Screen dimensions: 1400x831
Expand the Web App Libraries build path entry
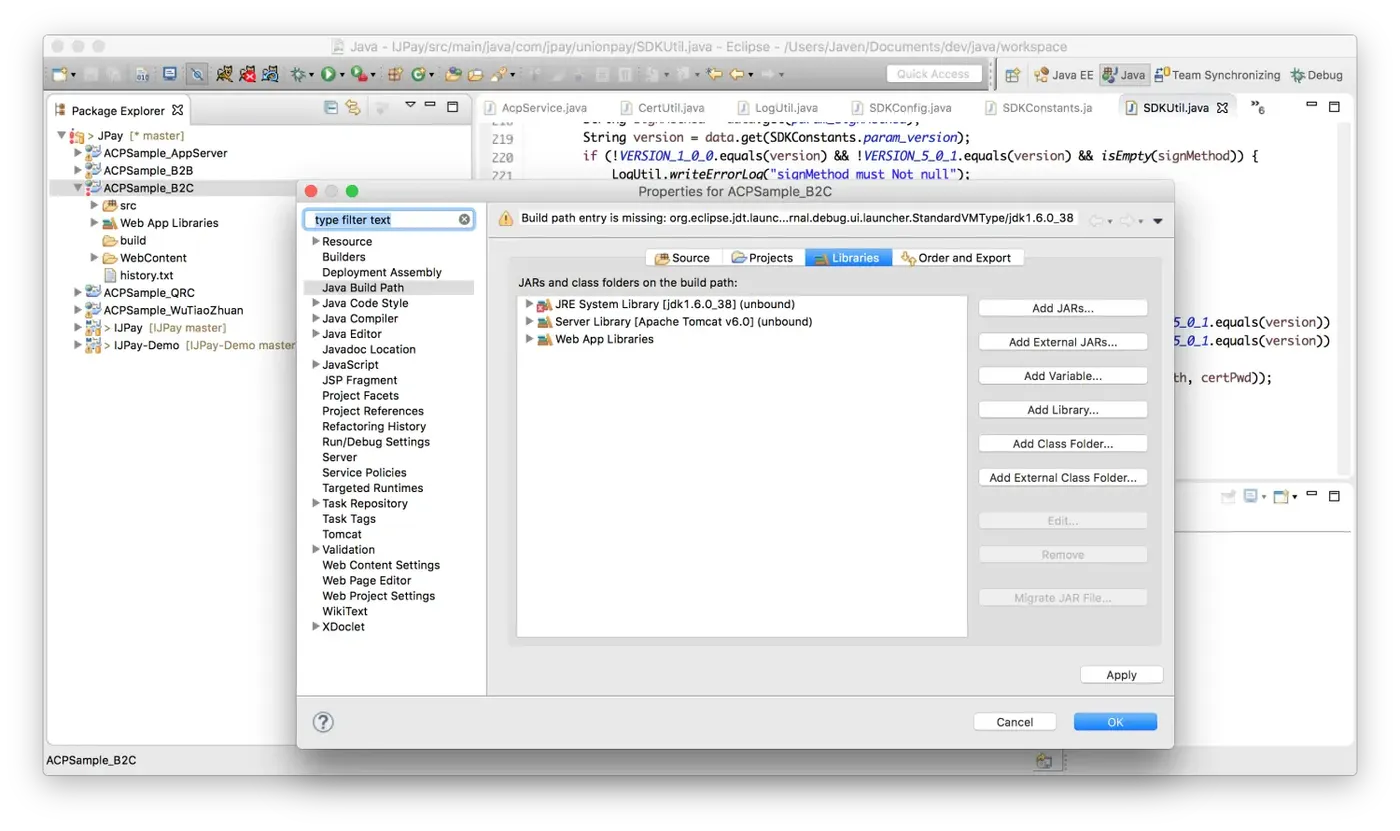pos(528,340)
